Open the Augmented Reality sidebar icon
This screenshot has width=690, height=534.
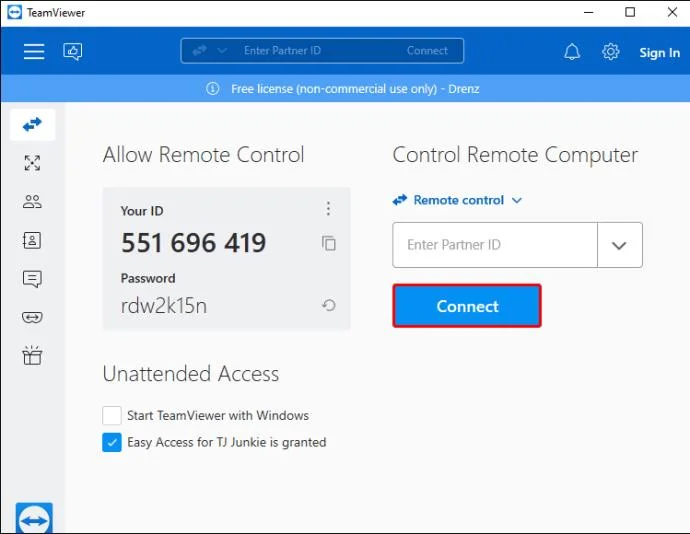point(32,317)
